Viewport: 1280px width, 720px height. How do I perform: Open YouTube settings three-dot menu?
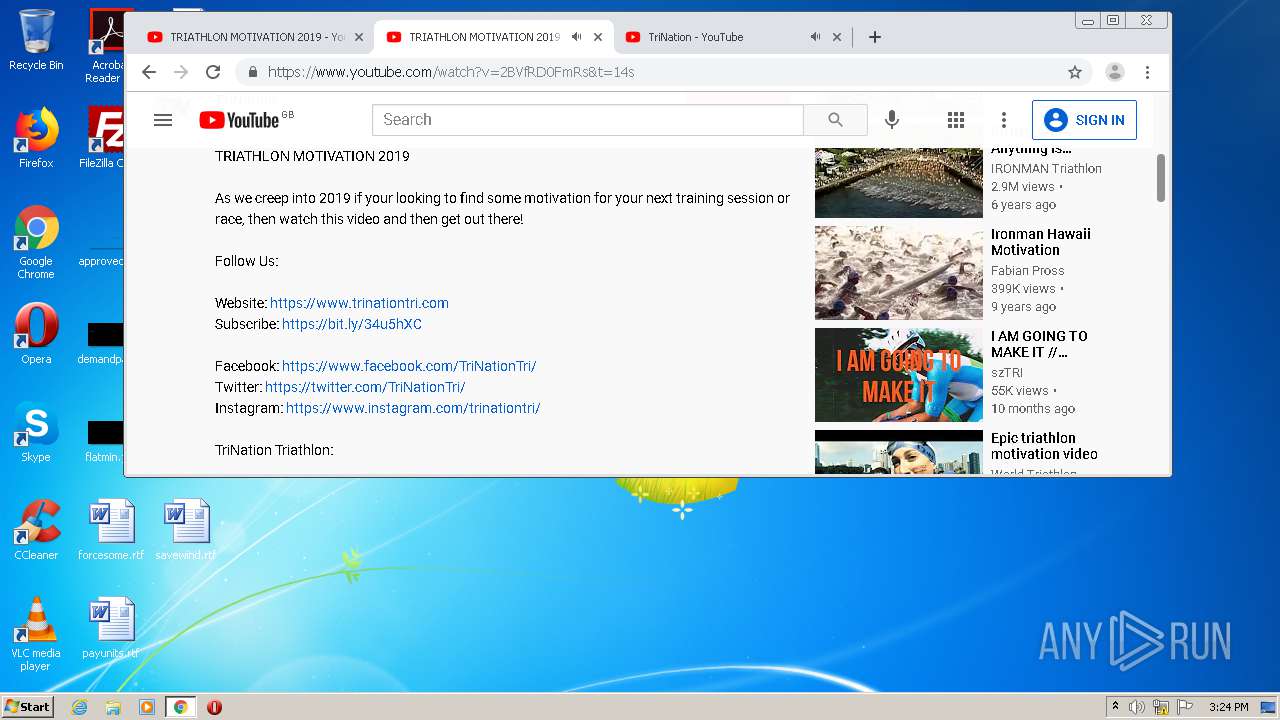(1004, 120)
